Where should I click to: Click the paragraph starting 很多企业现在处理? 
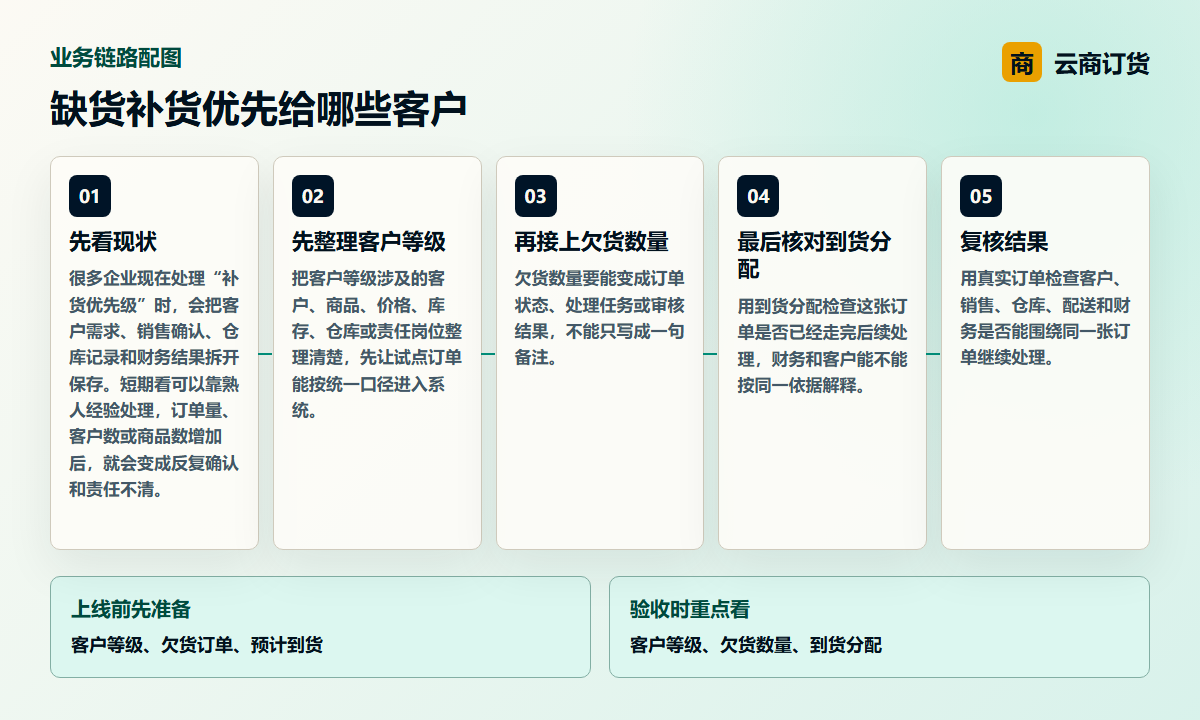(154, 384)
